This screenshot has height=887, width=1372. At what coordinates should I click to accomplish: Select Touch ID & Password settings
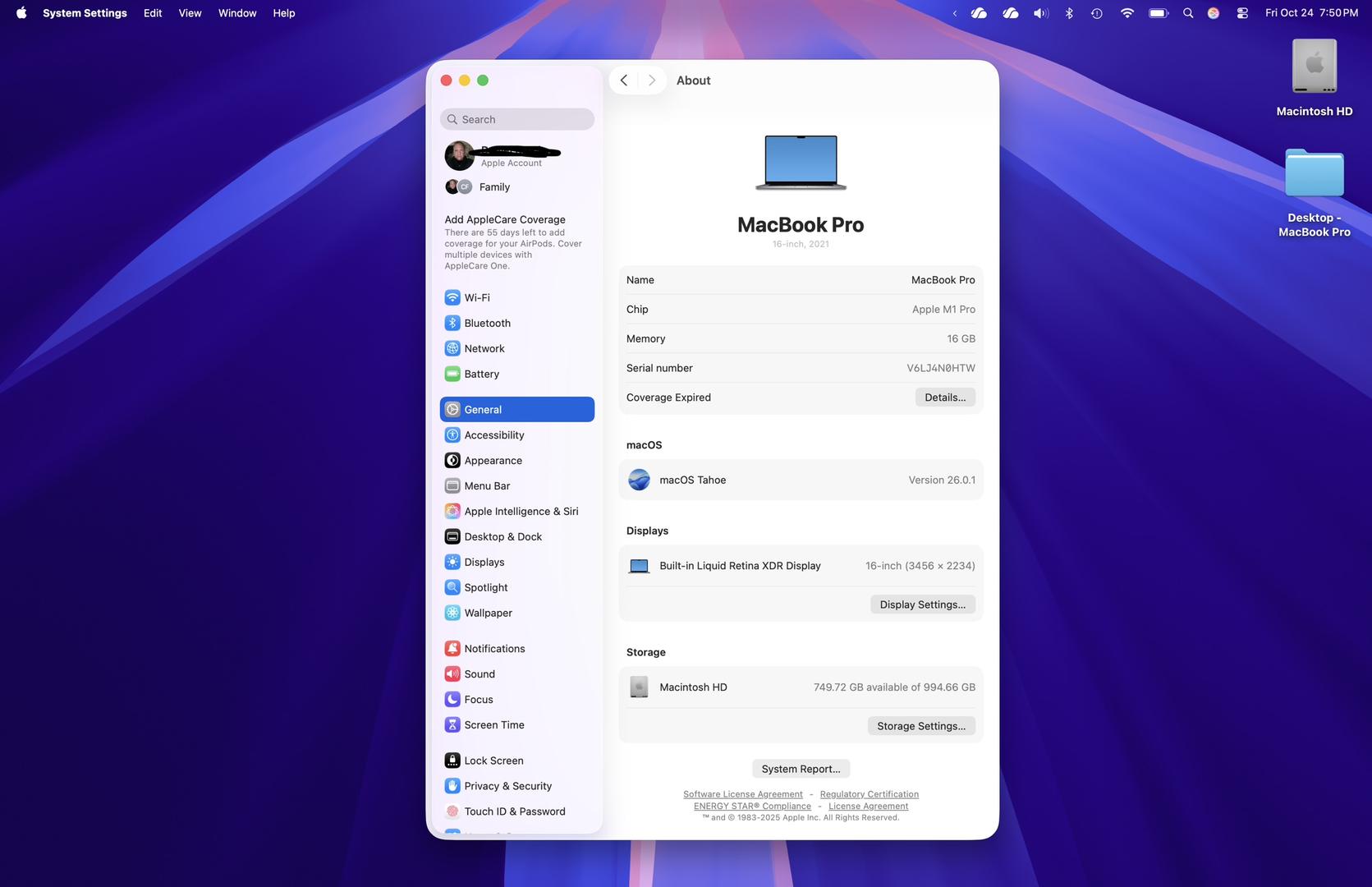pos(514,811)
